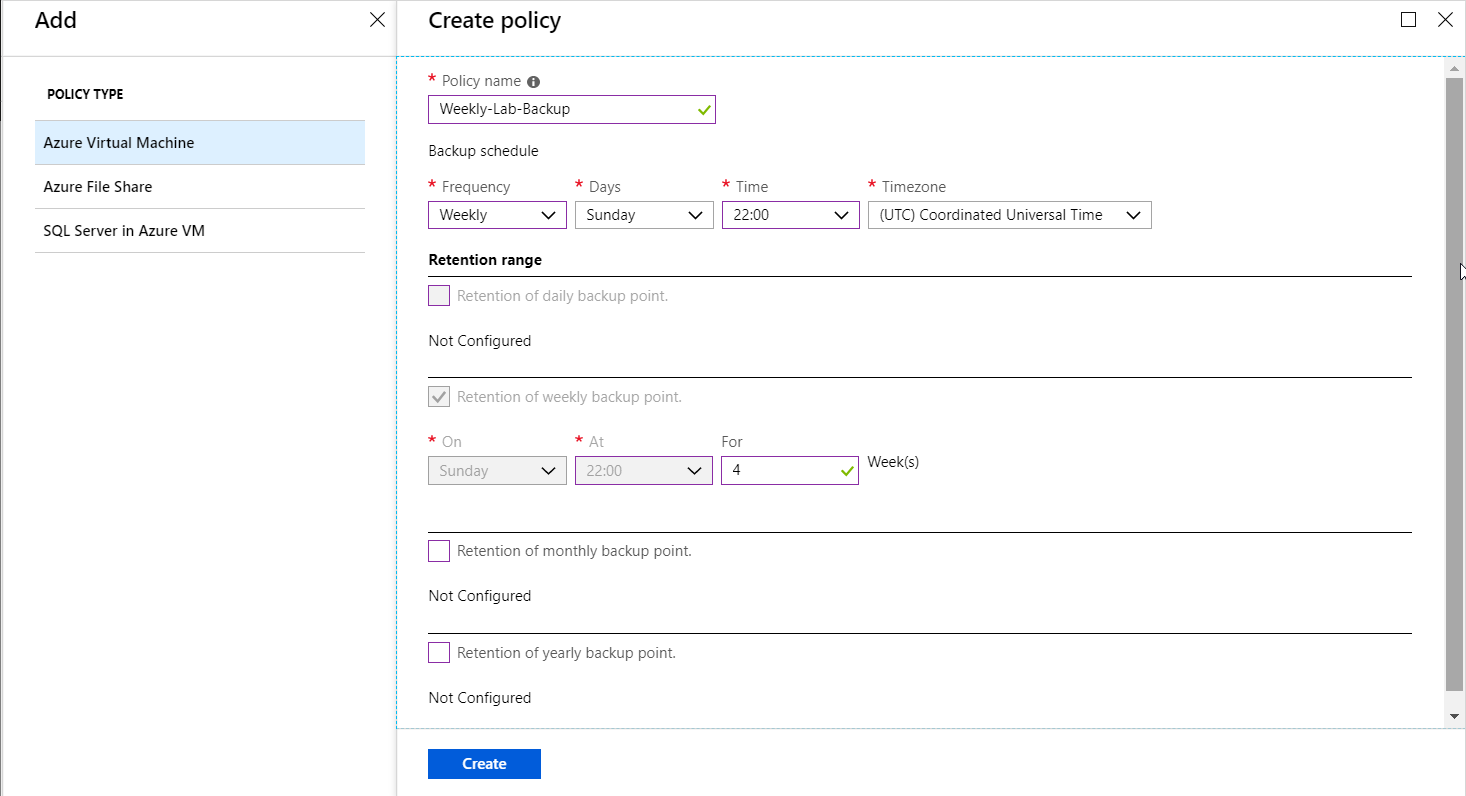Viewport: 1466px width, 796px height.
Task: Open the Timezone dropdown
Action: point(1009,215)
